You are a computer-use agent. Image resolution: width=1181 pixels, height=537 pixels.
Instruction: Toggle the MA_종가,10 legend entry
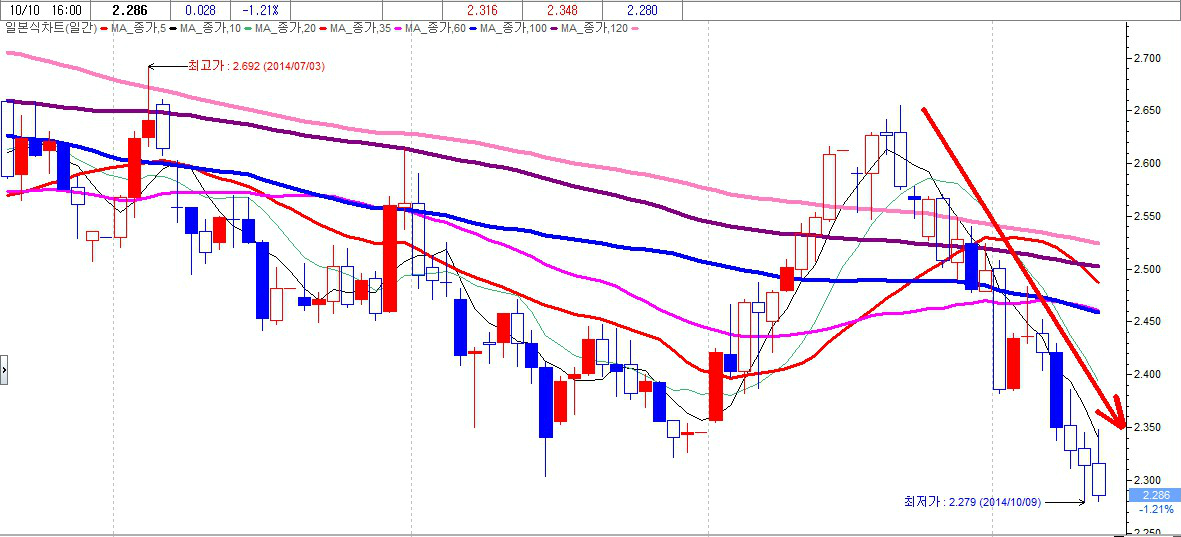[210, 28]
